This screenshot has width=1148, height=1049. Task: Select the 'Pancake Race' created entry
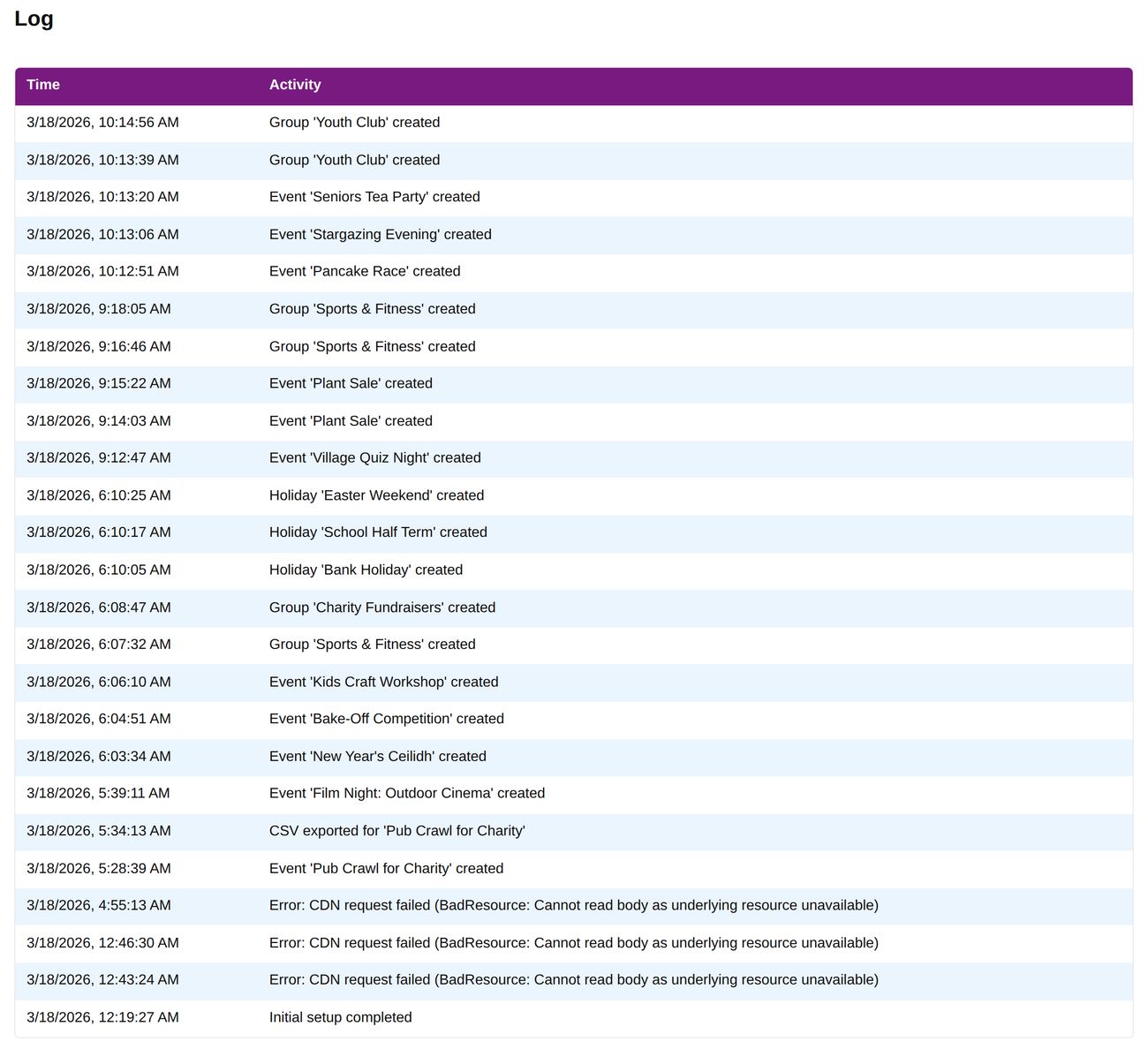click(x=365, y=271)
